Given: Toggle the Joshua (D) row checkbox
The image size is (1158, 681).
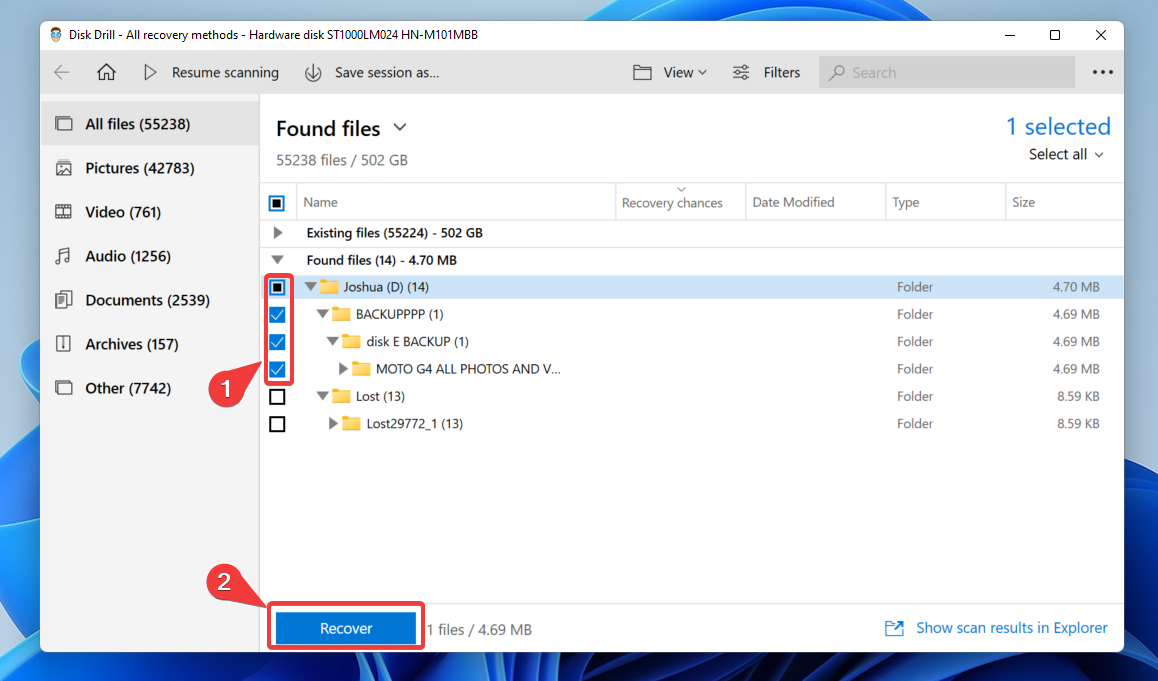Looking at the screenshot, I should point(277,287).
